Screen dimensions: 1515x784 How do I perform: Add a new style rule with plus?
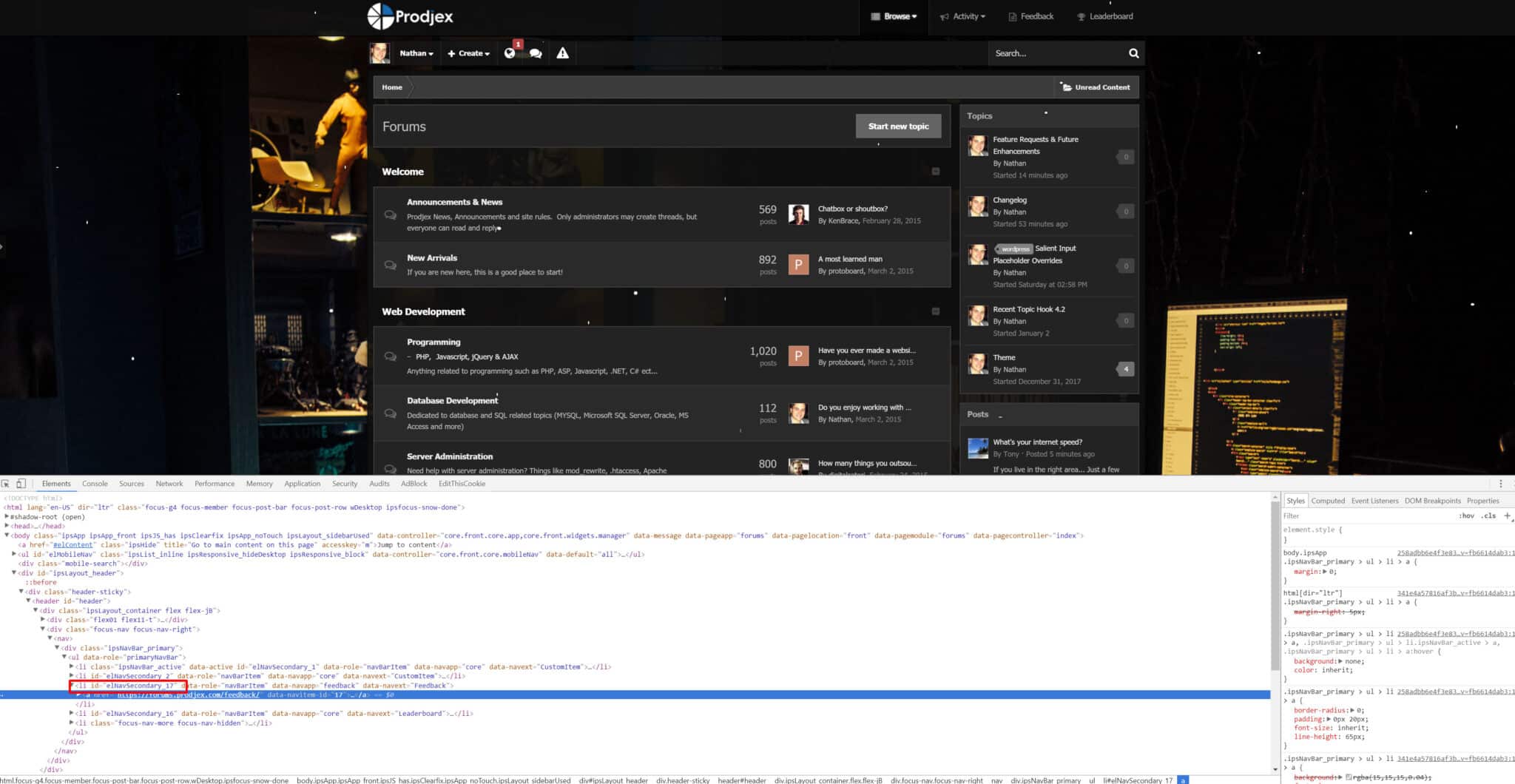point(1507,516)
